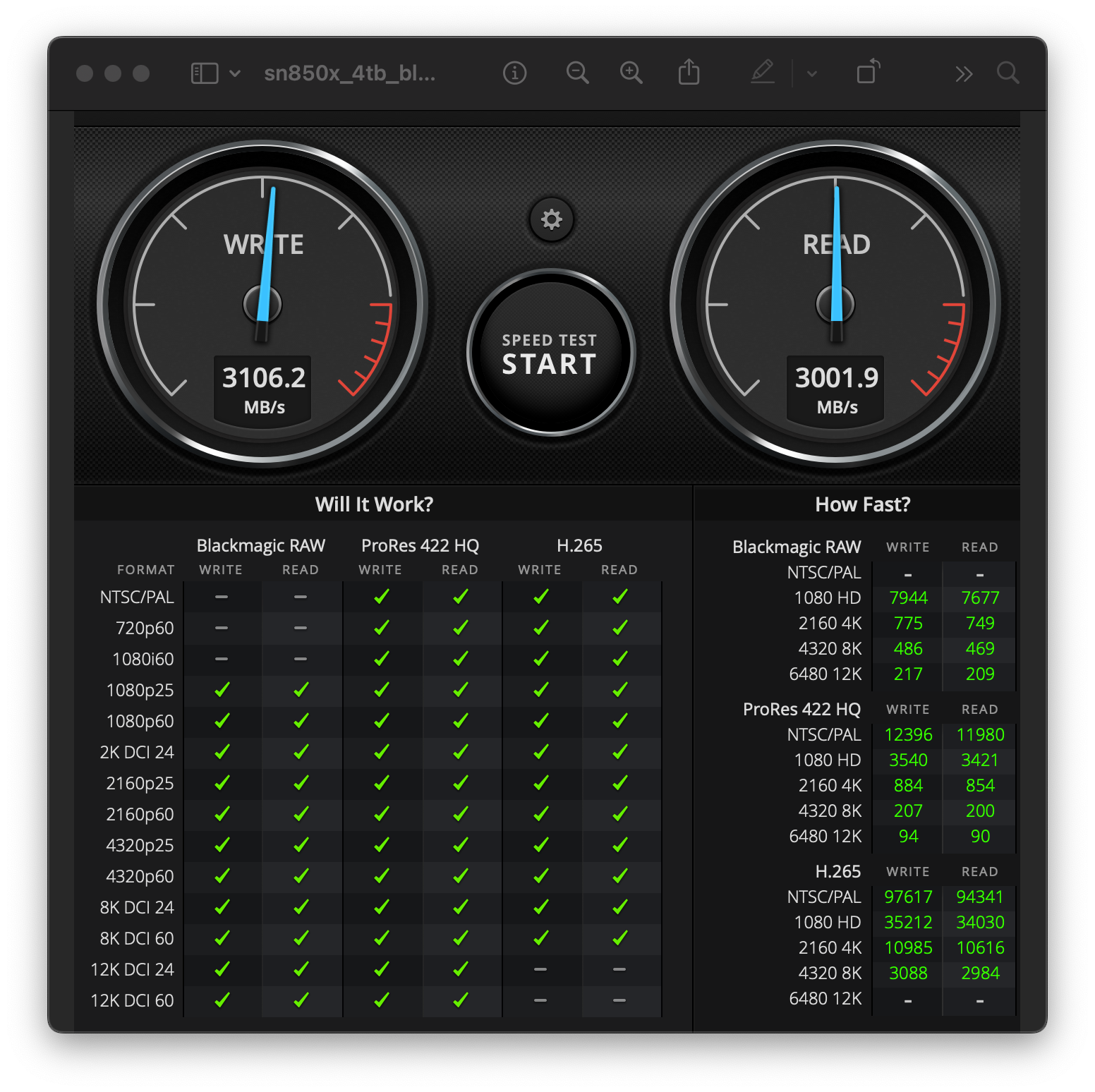Start the speed test with START button
Screen dimensions: 1095x1092
(x=550, y=353)
